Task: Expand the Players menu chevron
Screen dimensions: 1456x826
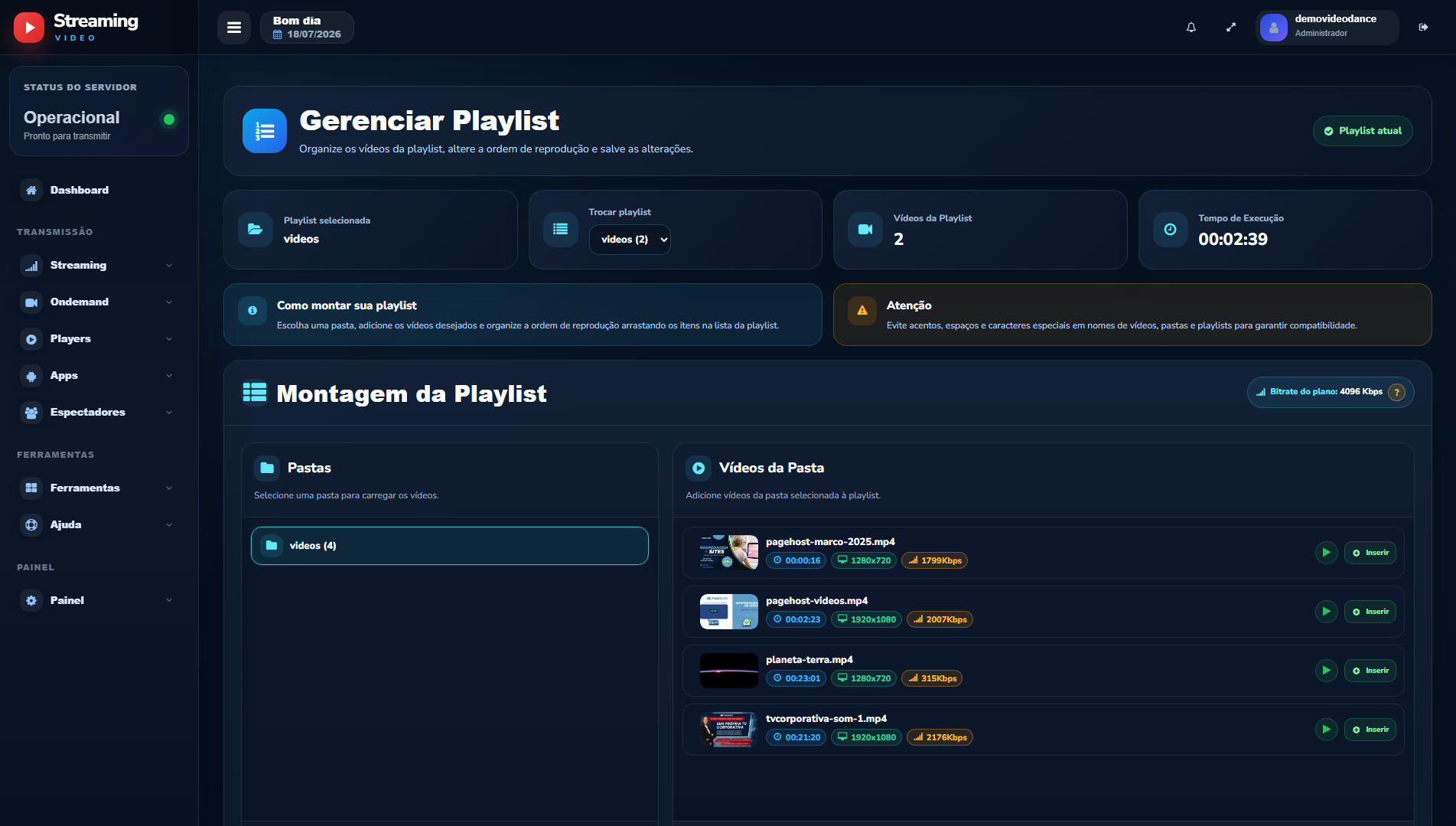Action: tap(169, 339)
